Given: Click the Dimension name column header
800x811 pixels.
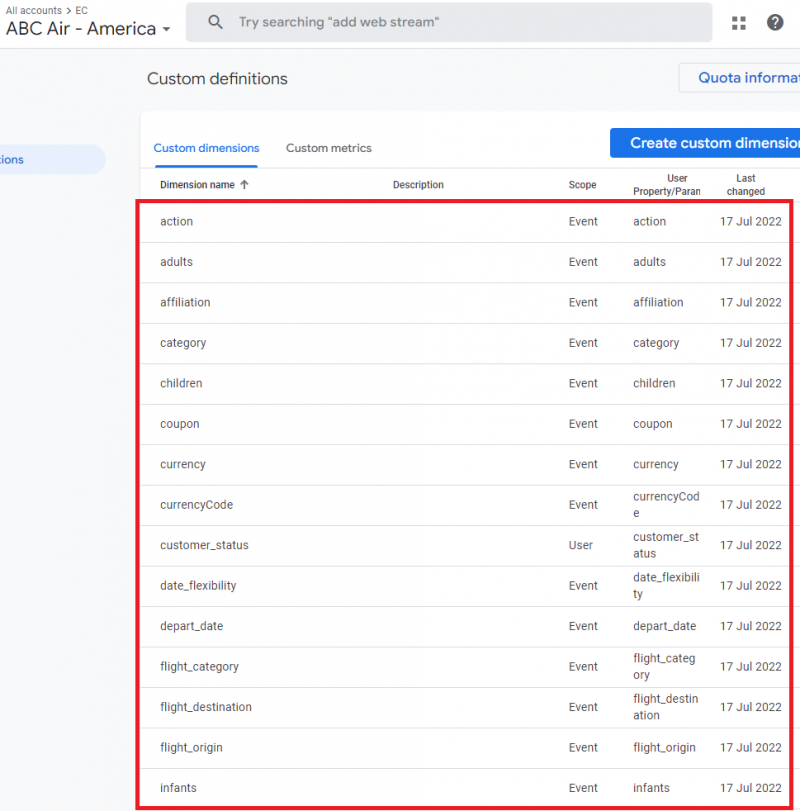Looking at the screenshot, I should (x=198, y=185).
